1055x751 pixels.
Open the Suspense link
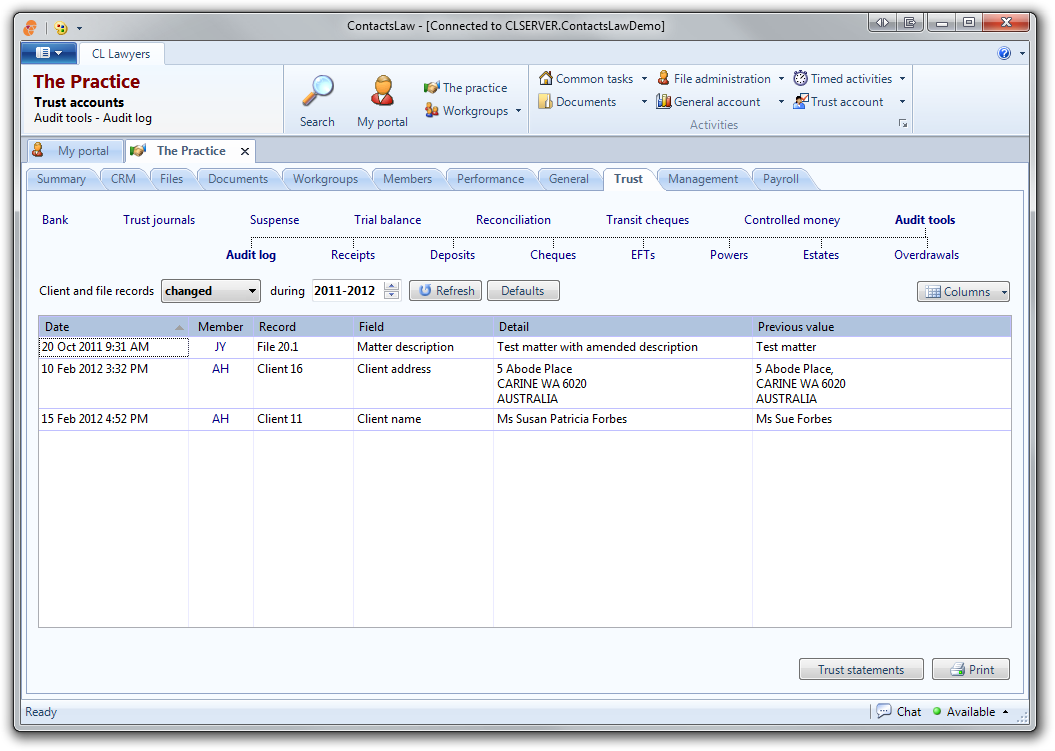click(x=275, y=220)
